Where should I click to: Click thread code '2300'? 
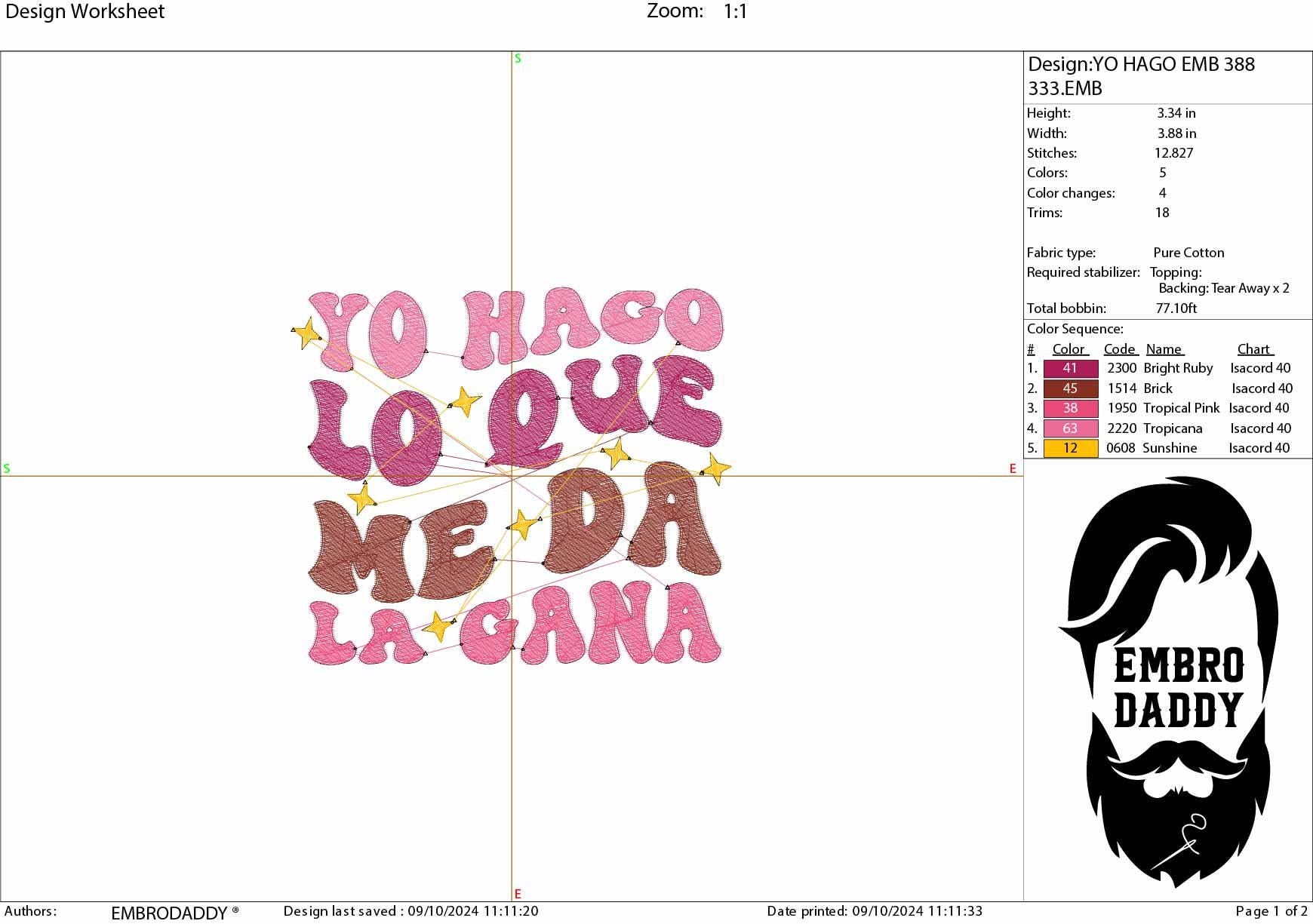coord(1122,368)
